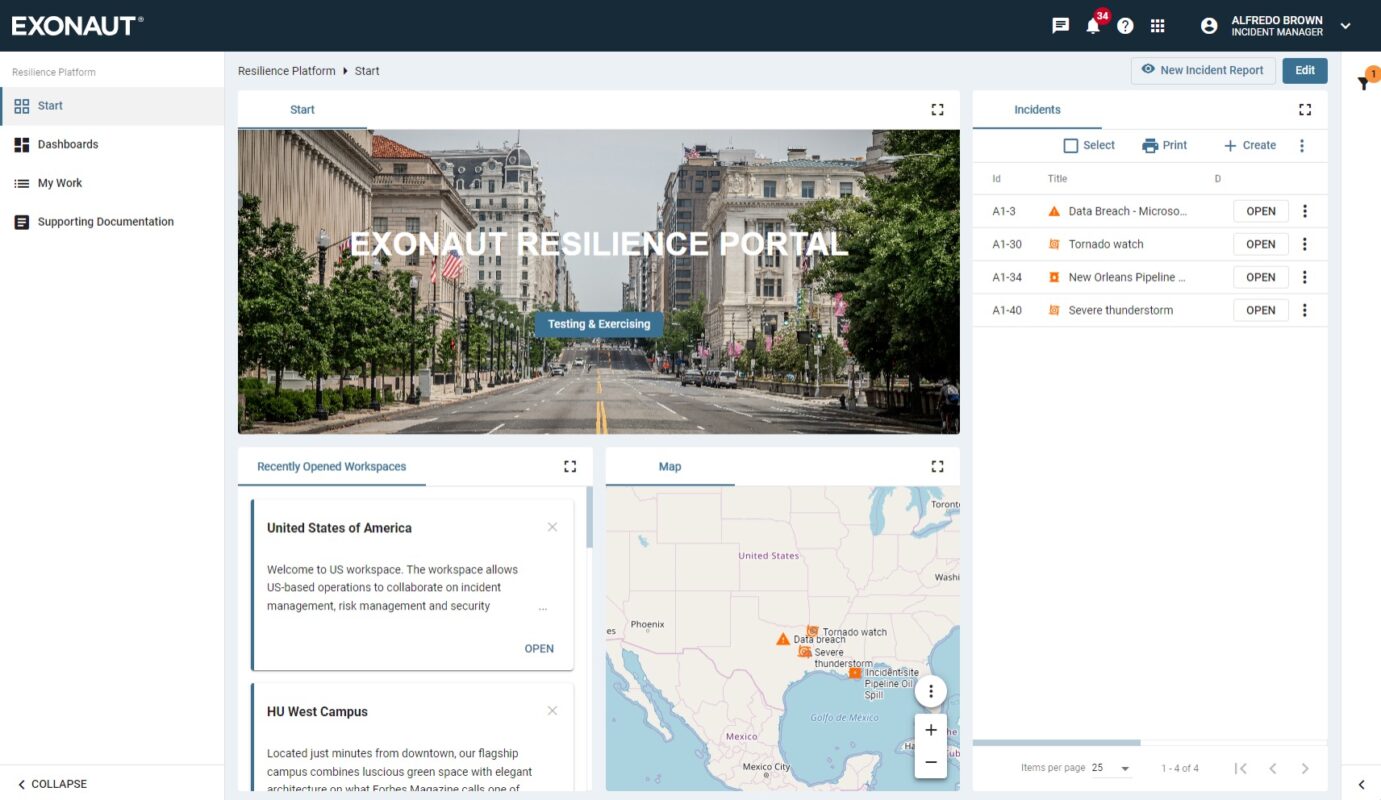Viewport: 1381px width, 800px height.
Task: Zoom out on the map
Action: click(931, 763)
